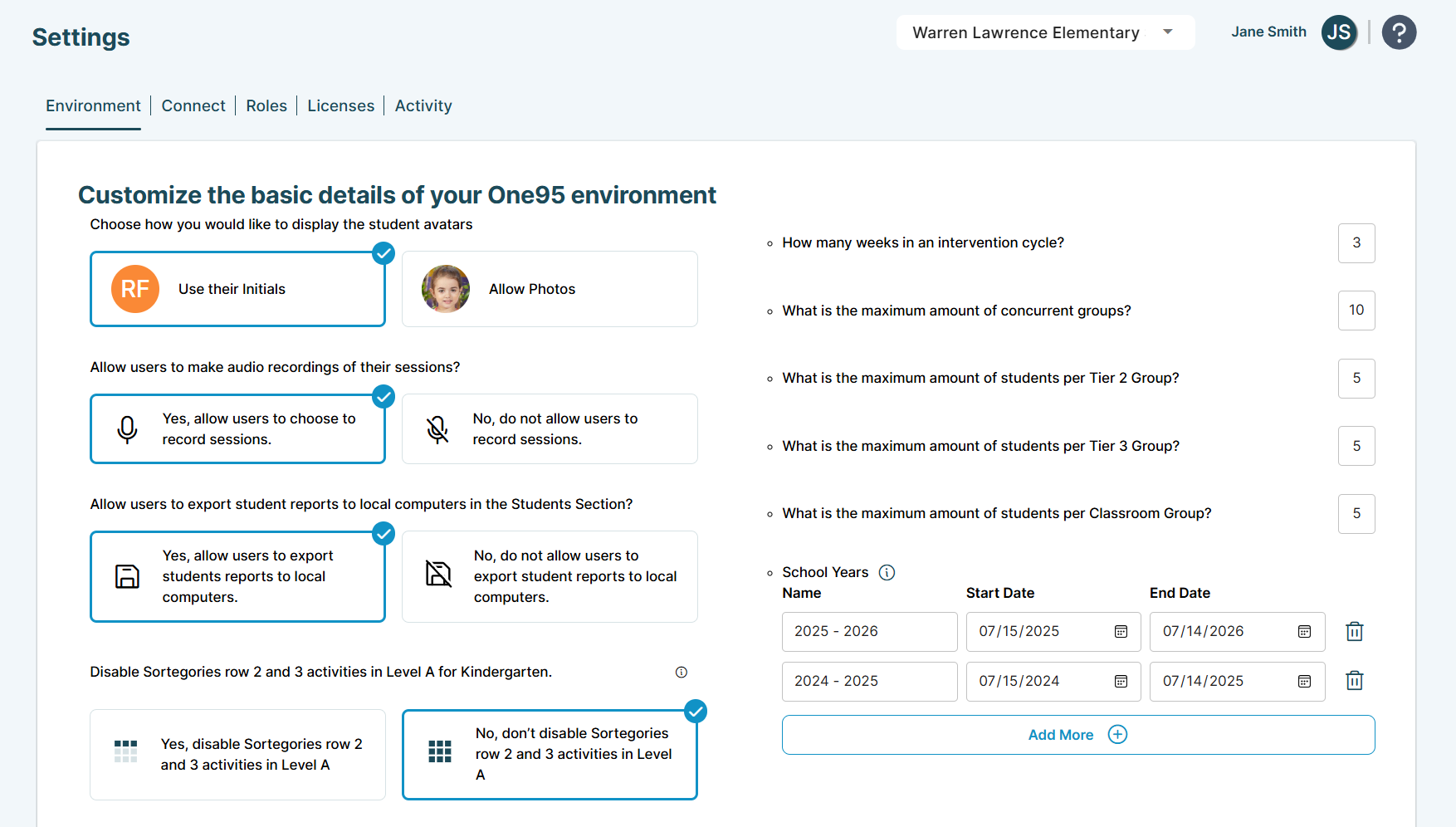Select Use their Initials option
This screenshot has height=827, width=1456.
(x=237, y=289)
